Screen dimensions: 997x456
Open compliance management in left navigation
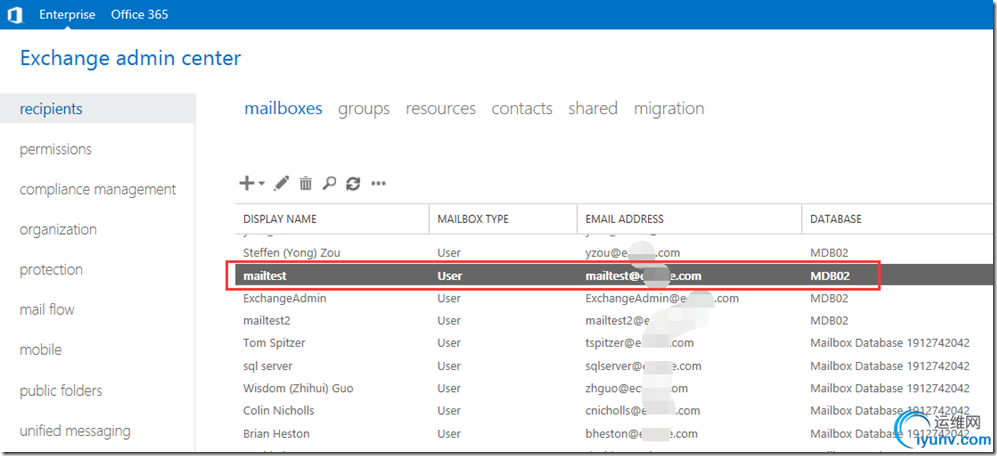[98, 190]
